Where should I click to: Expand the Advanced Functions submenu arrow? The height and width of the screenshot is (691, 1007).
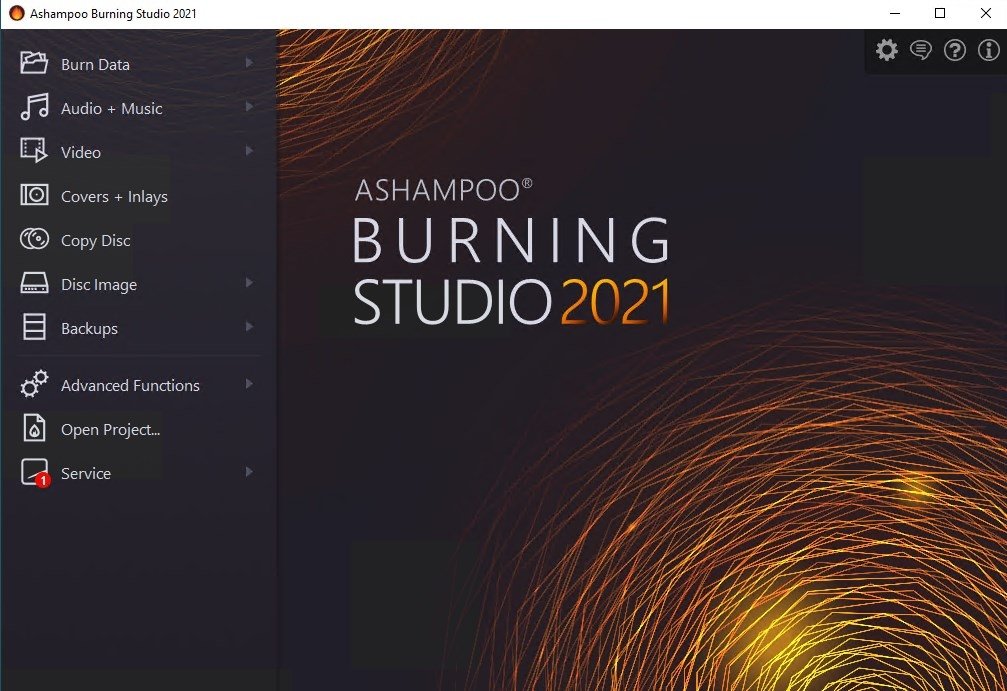(249, 384)
